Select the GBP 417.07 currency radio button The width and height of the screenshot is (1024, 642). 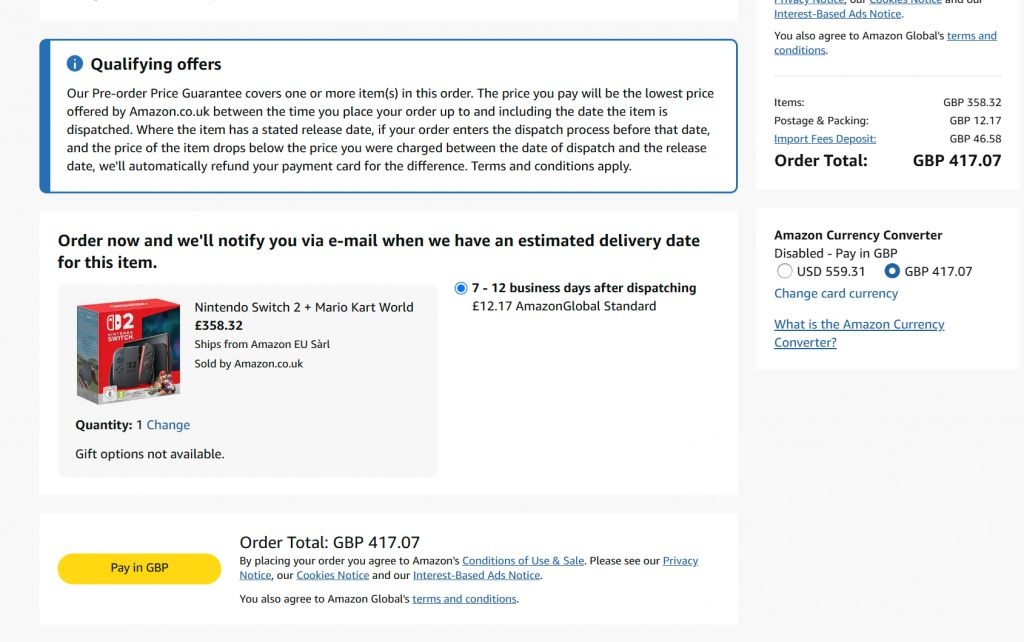892,271
